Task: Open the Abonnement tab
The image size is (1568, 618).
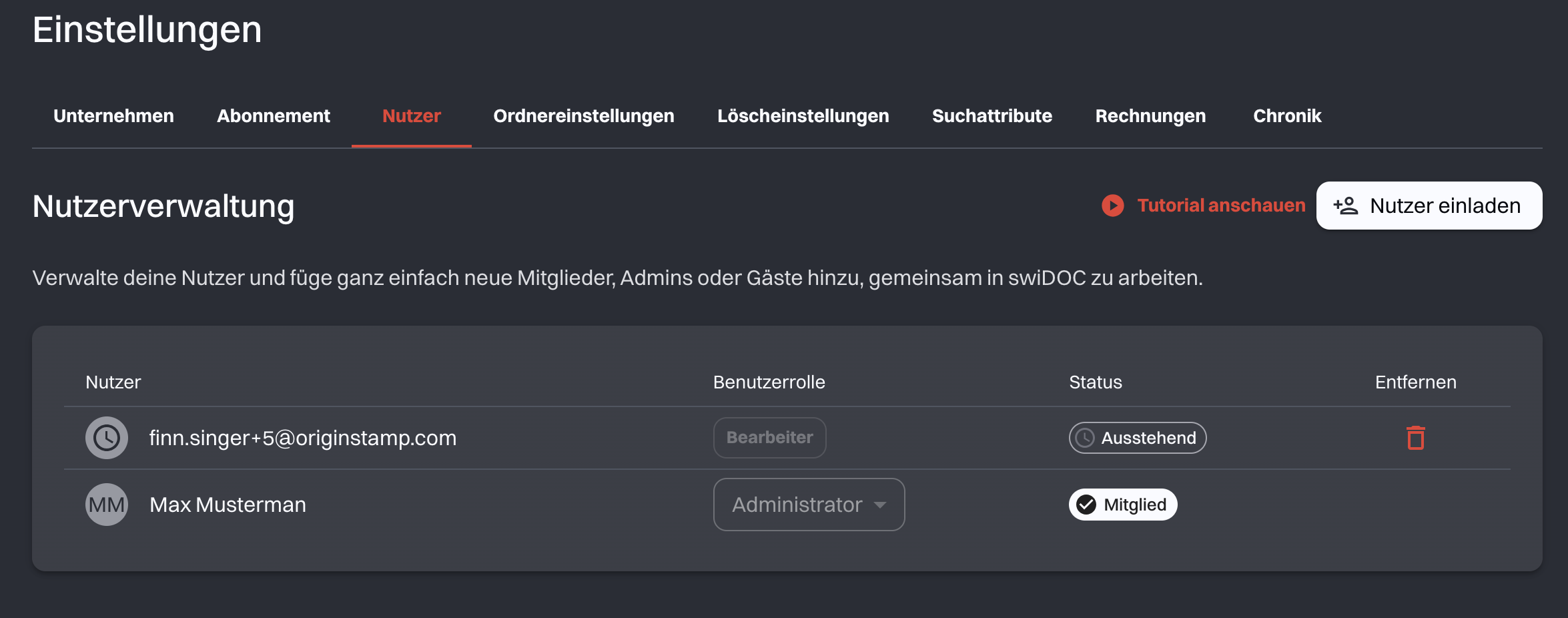Action: [274, 116]
